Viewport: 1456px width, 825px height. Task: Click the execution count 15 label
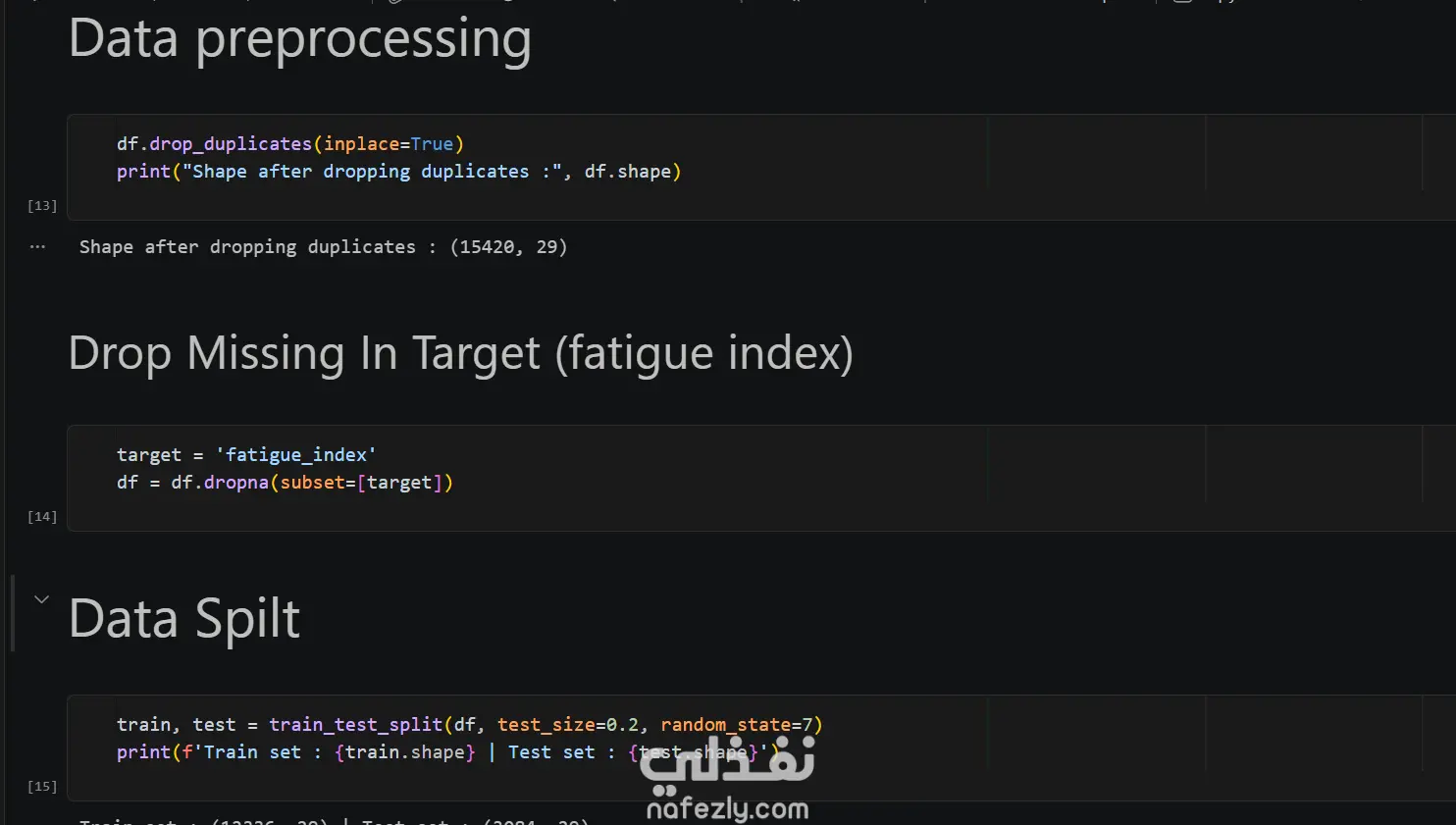point(42,786)
